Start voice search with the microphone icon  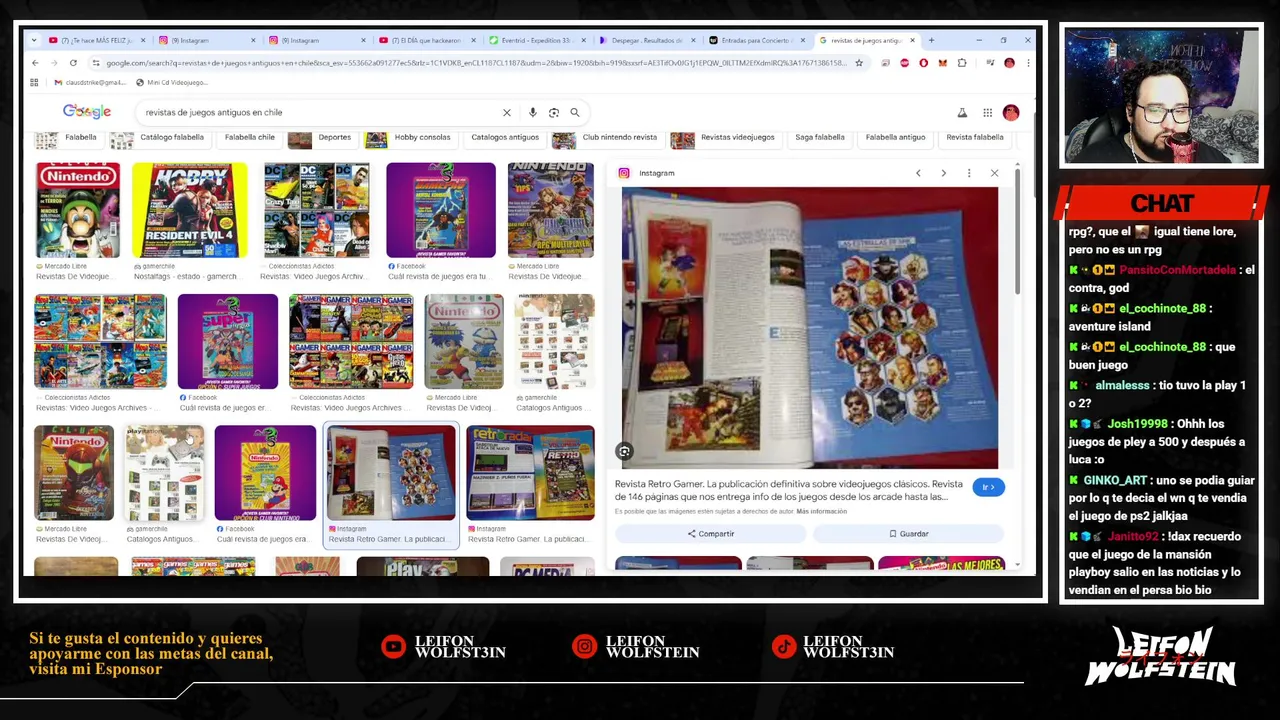tap(532, 113)
